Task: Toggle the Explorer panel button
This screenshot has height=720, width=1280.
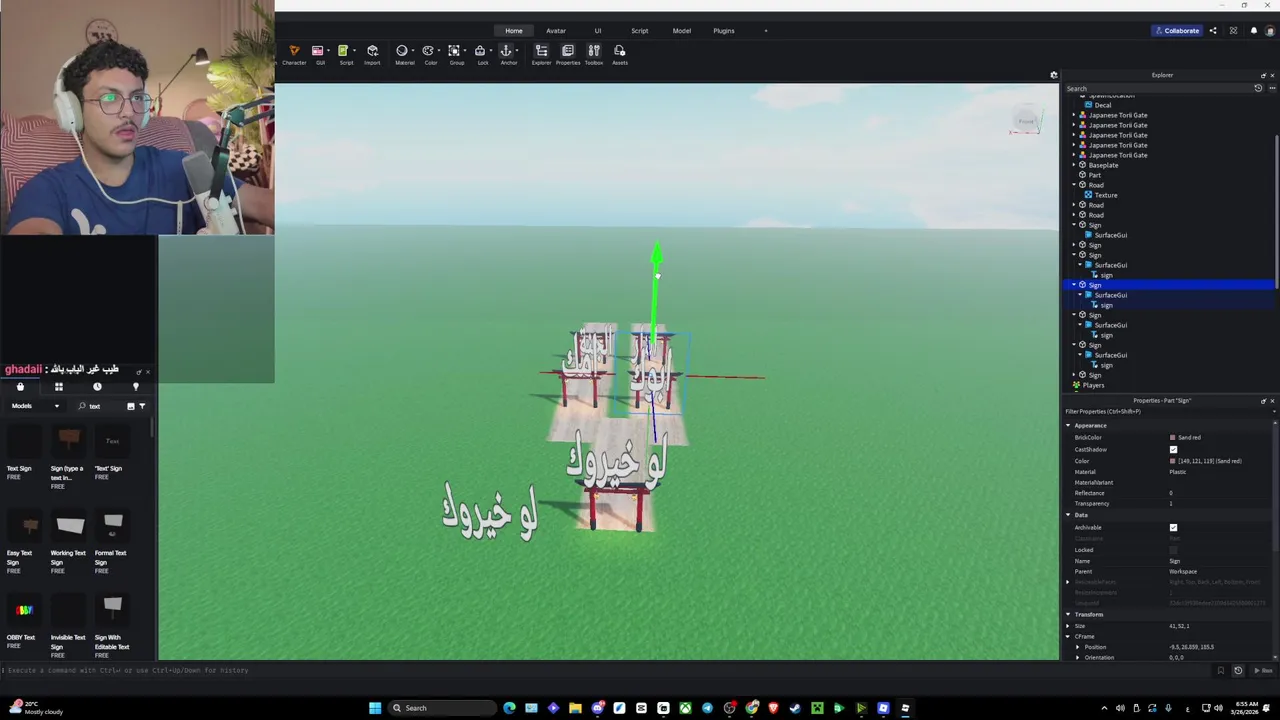Action: (x=541, y=55)
